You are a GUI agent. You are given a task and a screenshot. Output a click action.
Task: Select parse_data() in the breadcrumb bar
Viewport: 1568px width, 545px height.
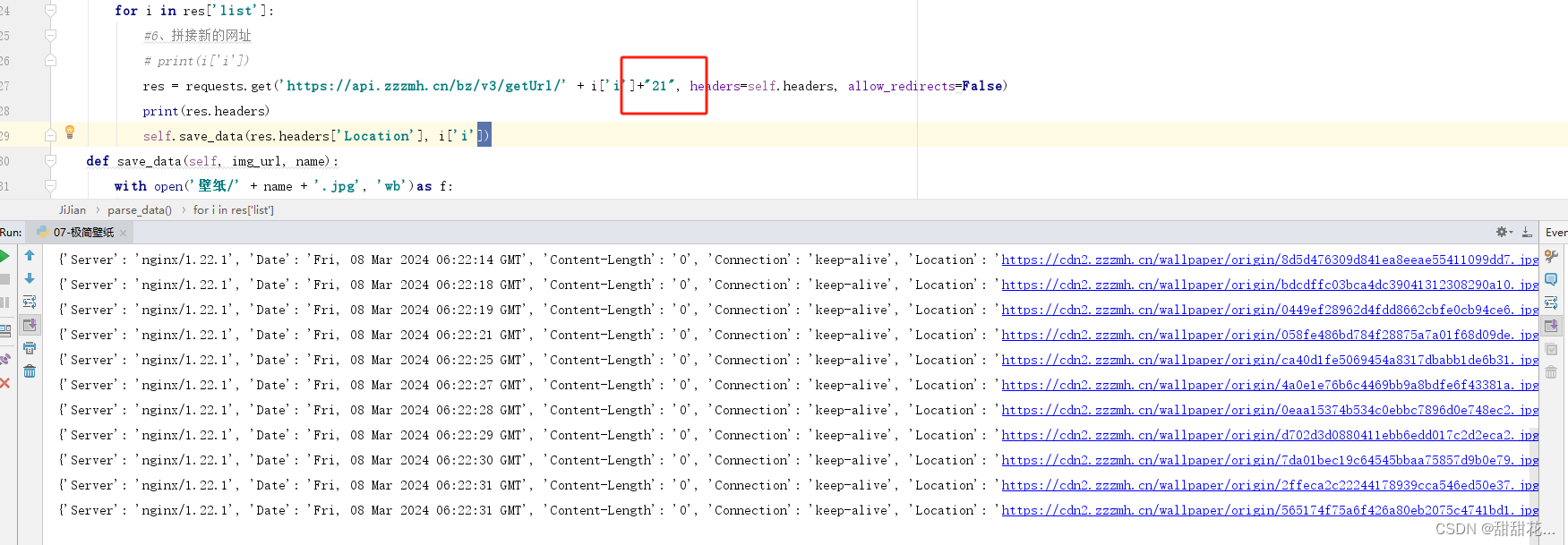click(x=140, y=210)
